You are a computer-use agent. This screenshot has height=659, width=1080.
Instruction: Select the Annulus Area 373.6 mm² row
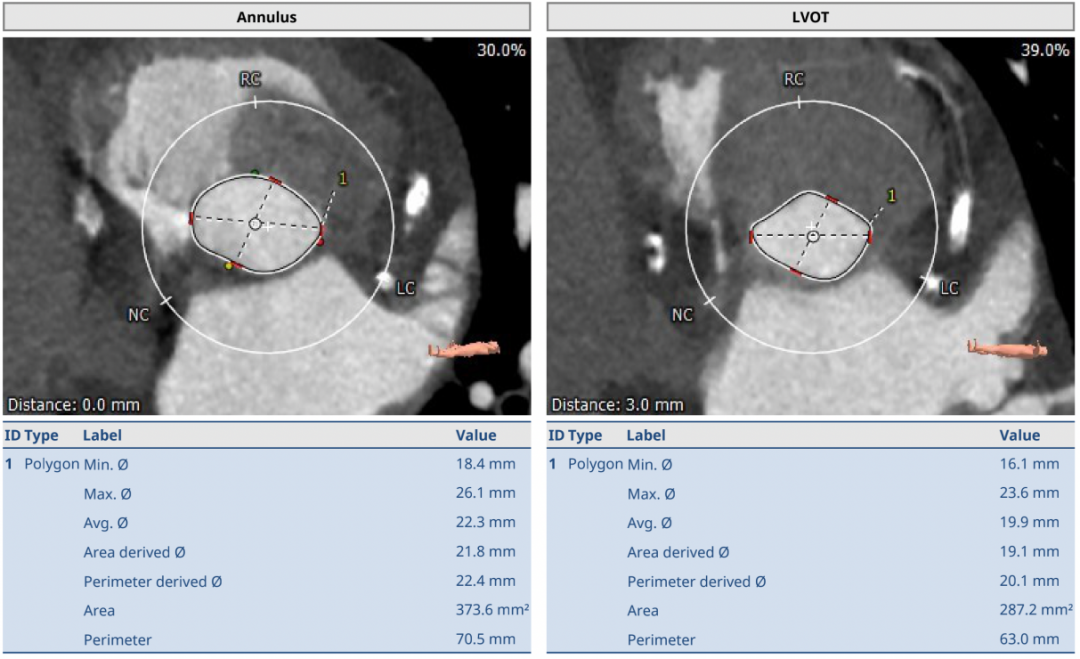click(x=266, y=610)
